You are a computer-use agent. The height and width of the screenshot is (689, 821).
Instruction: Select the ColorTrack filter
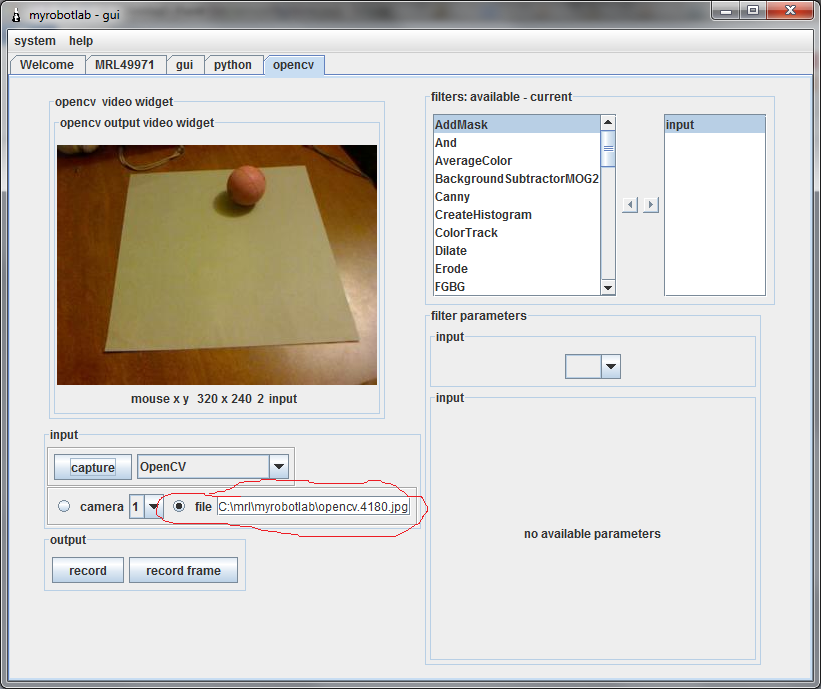click(517, 232)
